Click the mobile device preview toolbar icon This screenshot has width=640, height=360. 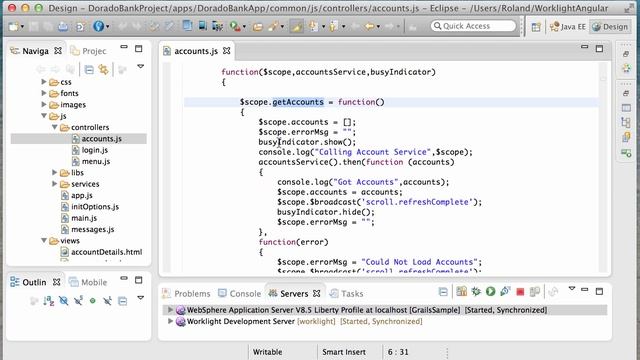point(202,27)
